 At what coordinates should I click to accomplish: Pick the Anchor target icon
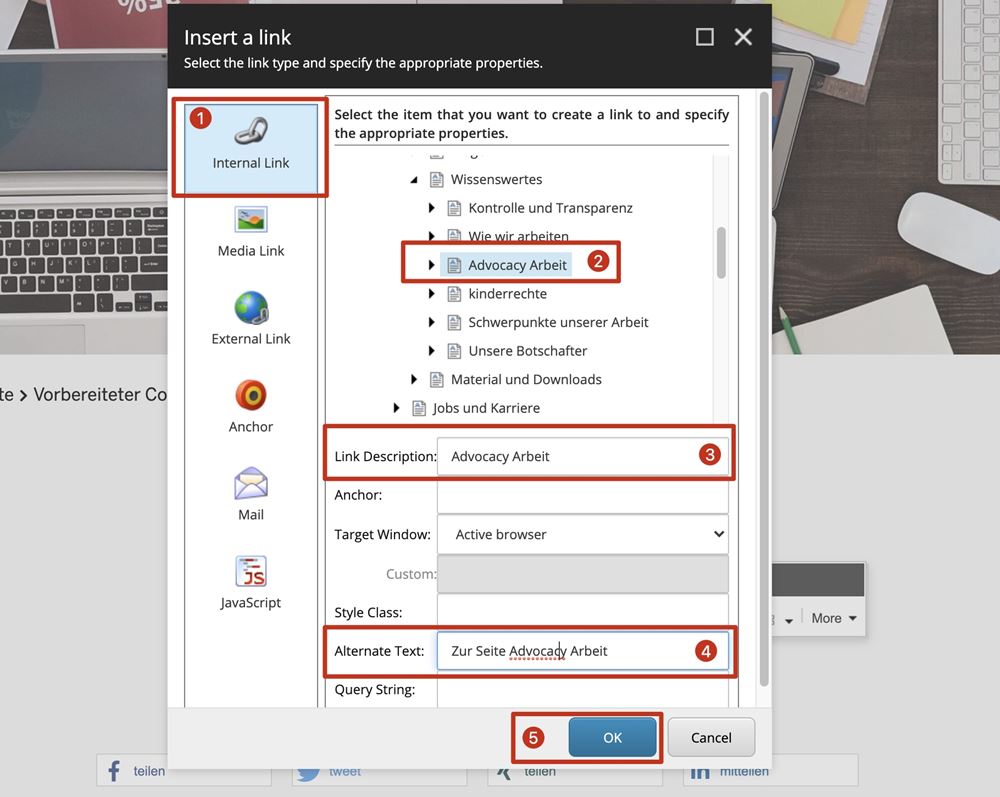coord(251,395)
